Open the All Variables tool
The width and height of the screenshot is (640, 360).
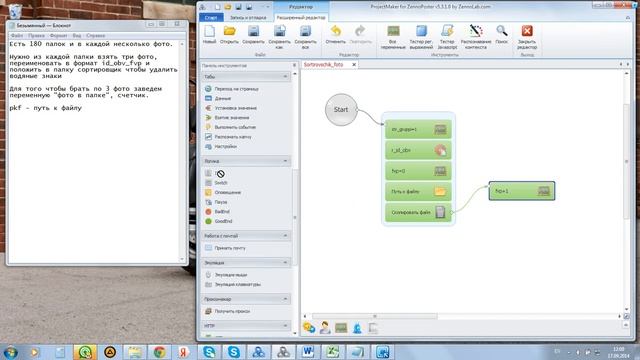[x=393, y=37]
